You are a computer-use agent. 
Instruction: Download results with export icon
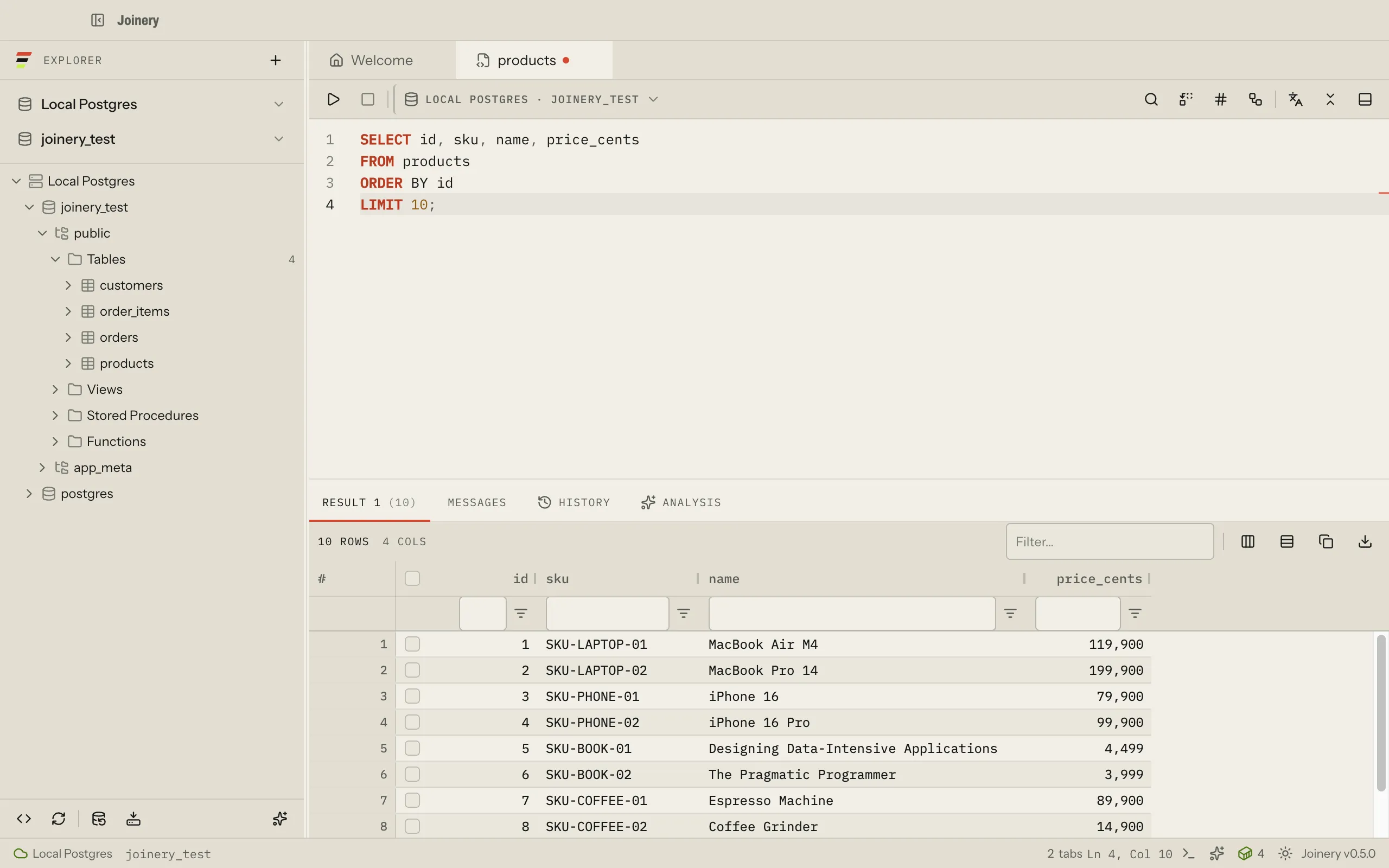click(x=1365, y=541)
